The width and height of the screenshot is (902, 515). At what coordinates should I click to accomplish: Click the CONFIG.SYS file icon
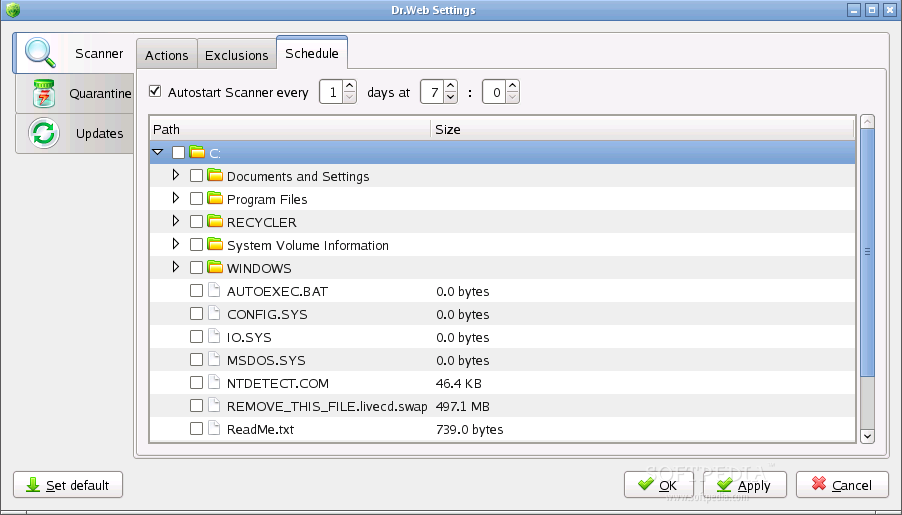point(214,313)
